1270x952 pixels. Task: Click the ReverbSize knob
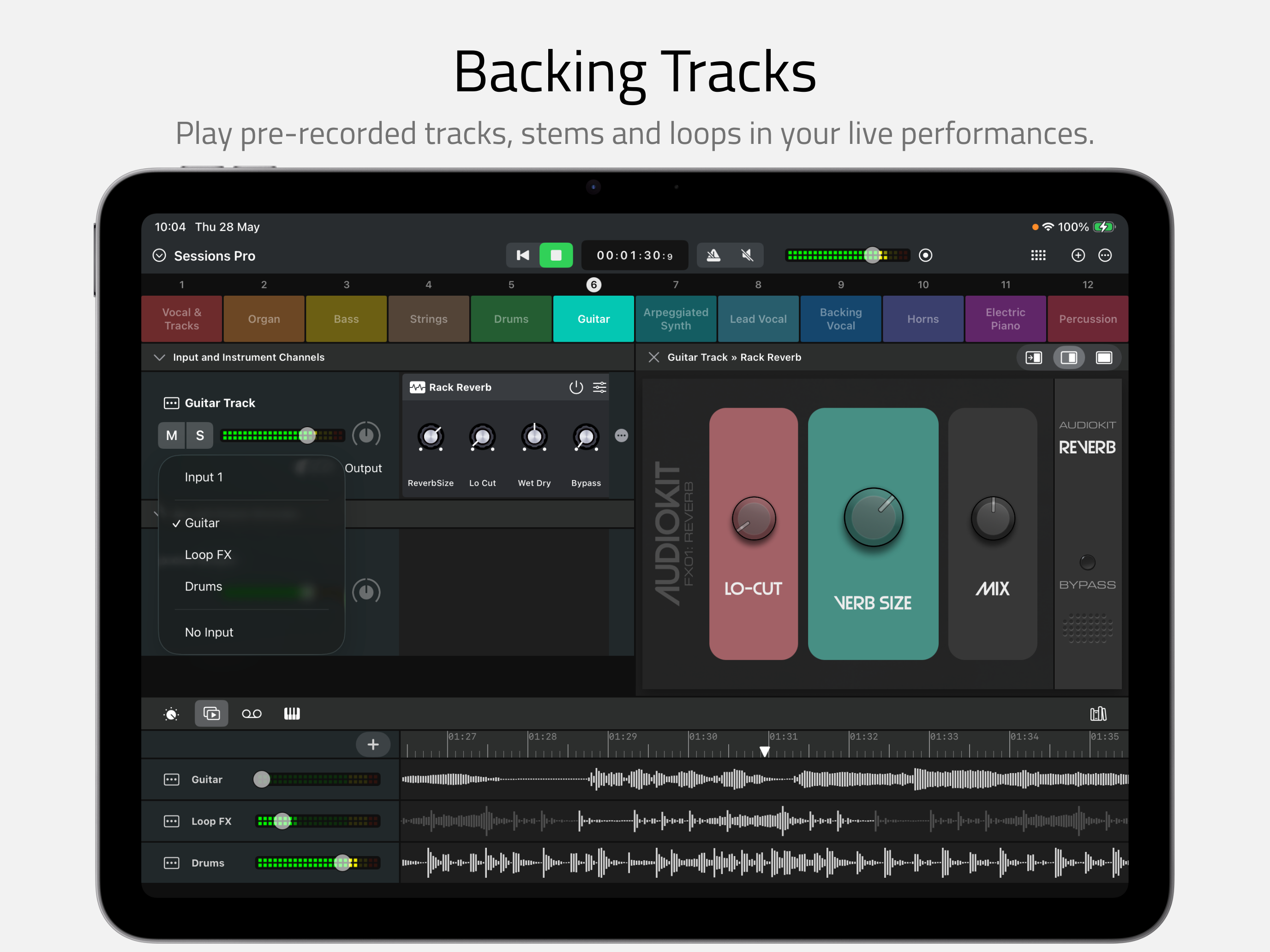click(x=431, y=437)
